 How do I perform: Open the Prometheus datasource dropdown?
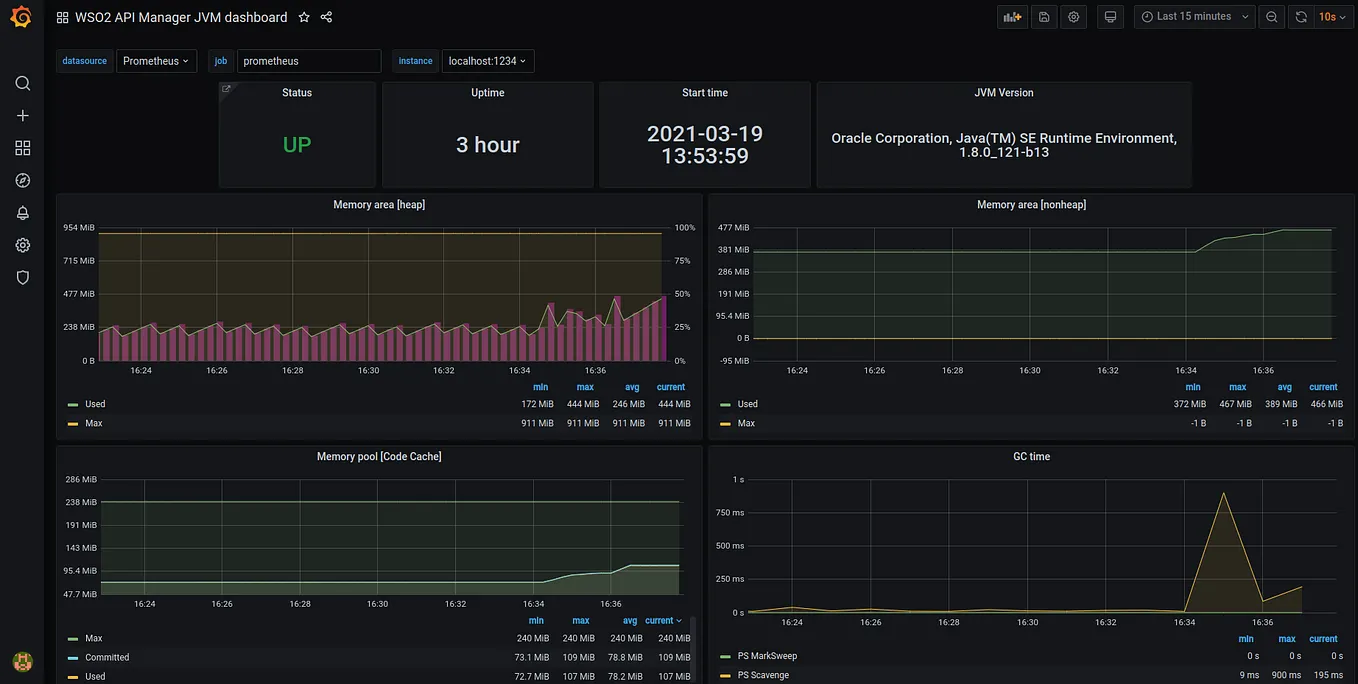[156, 61]
